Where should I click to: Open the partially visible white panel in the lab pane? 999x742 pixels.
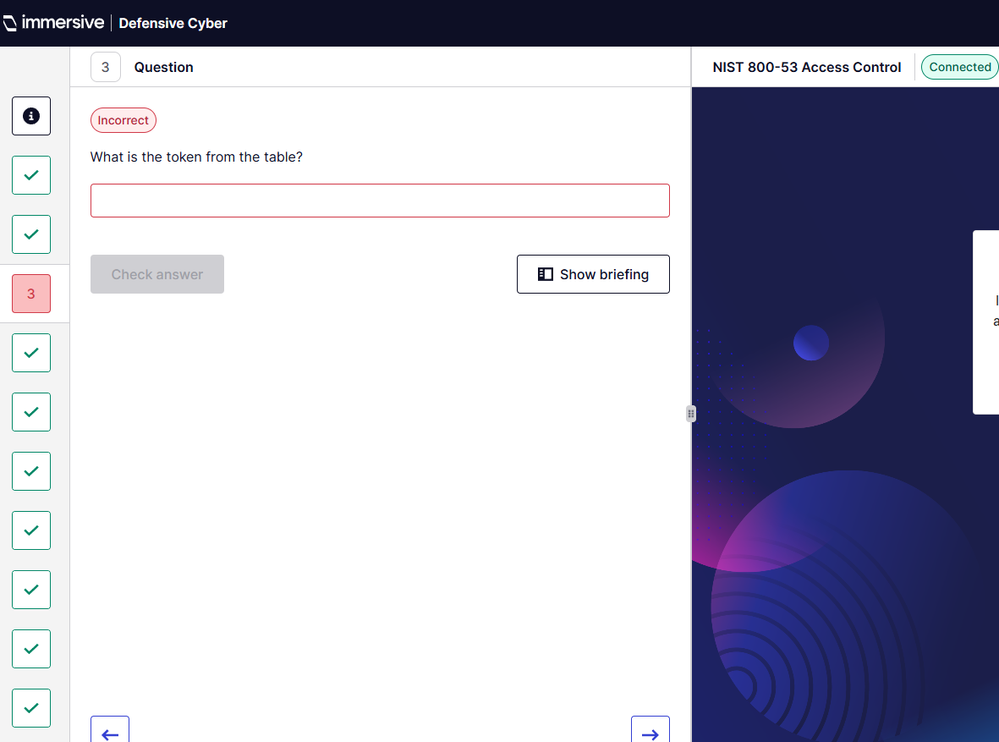[986, 322]
